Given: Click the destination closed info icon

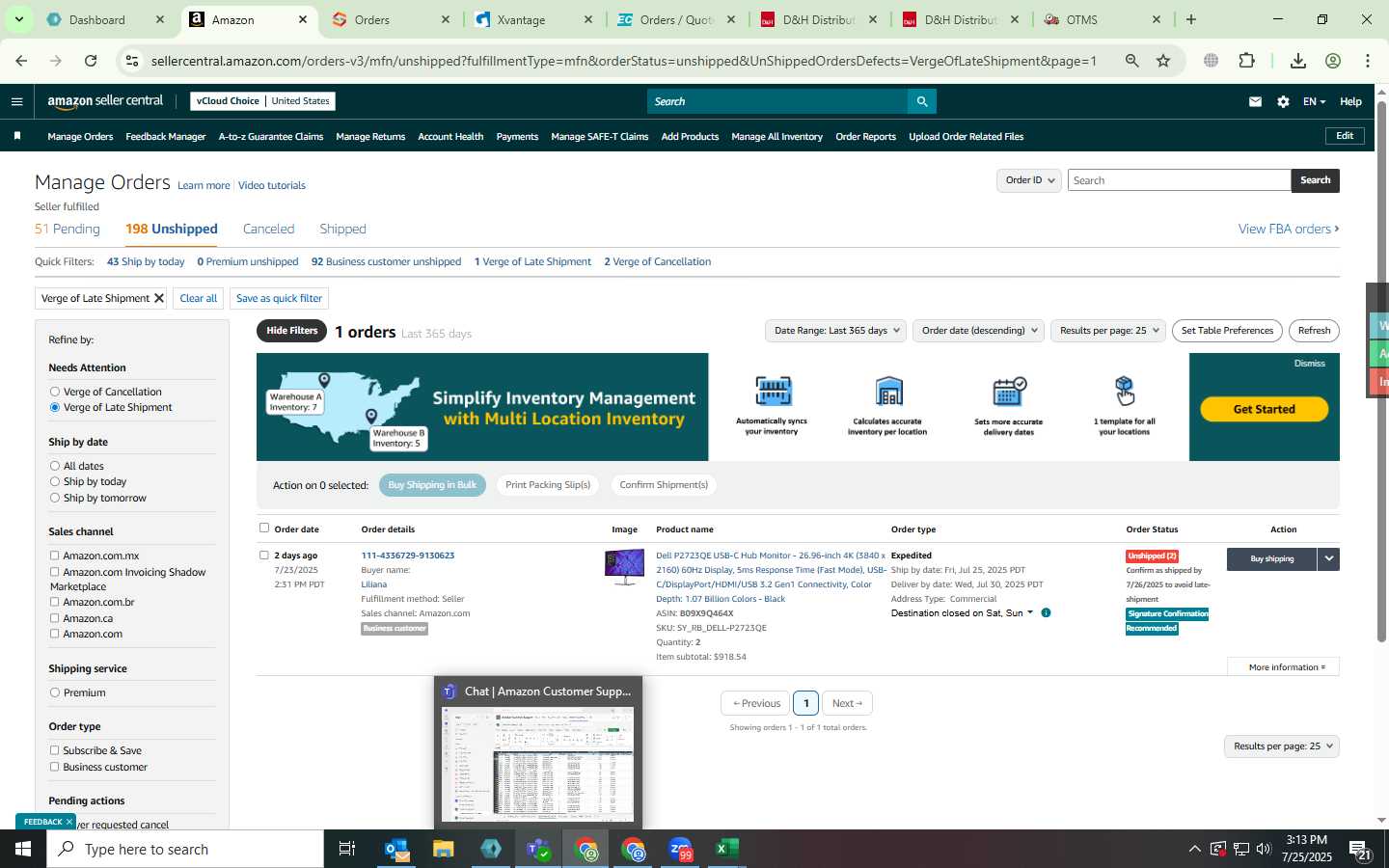Looking at the screenshot, I should (x=1046, y=612).
